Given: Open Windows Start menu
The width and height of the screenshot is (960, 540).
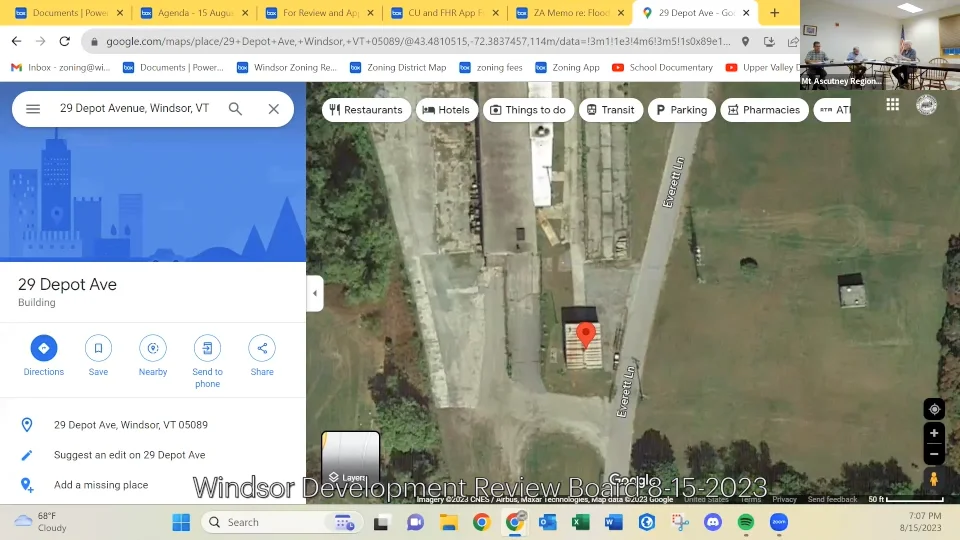Looking at the screenshot, I should (x=181, y=522).
